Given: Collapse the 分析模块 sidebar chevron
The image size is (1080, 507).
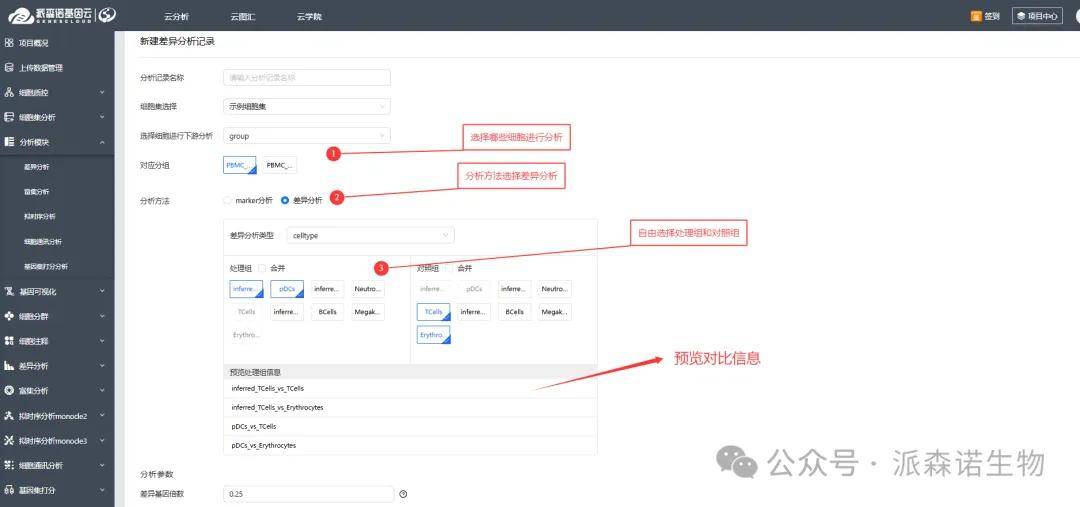Looking at the screenshot, I should [x=102, y=142].
